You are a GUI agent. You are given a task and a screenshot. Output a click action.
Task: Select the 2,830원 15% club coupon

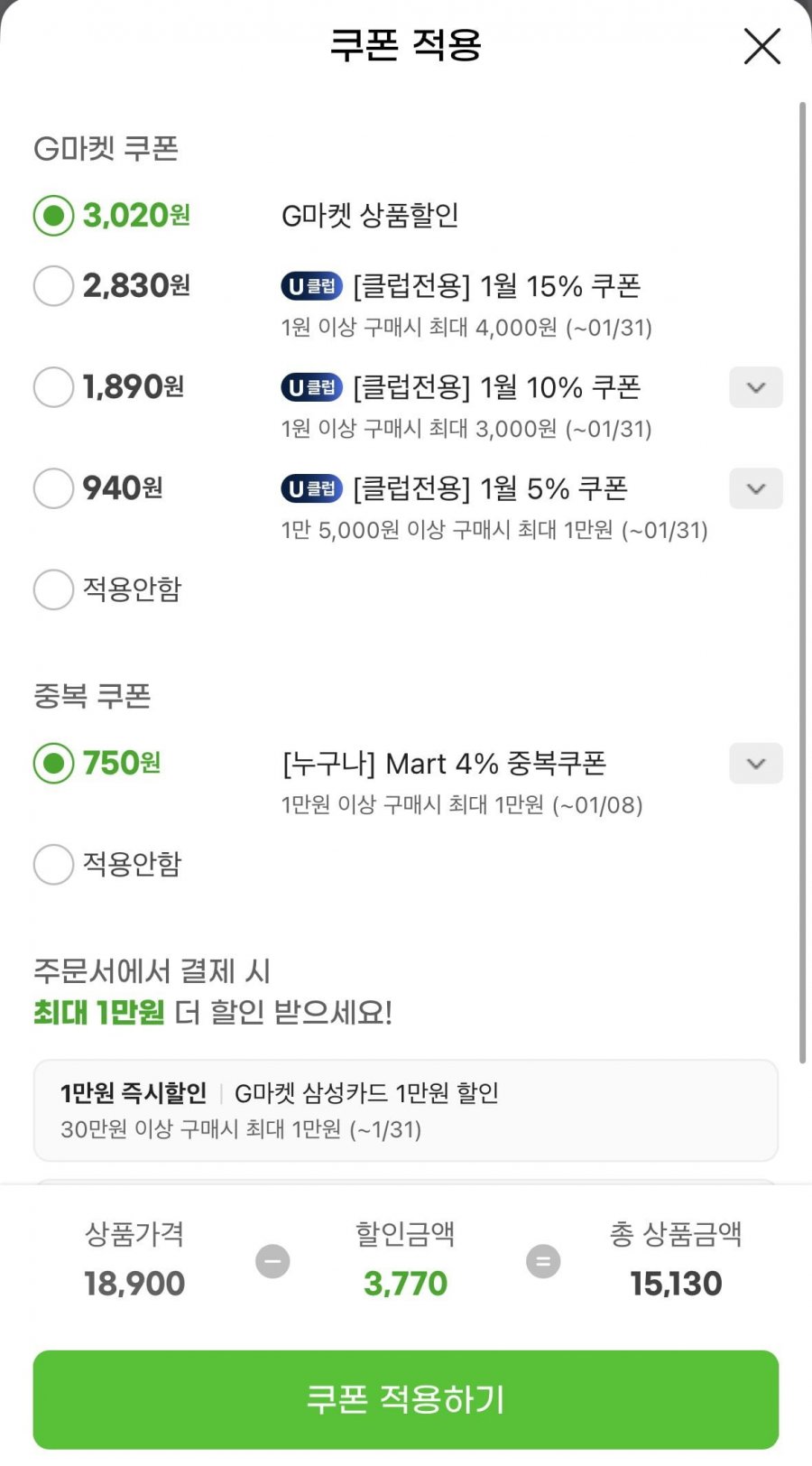[x=53, y=286]
